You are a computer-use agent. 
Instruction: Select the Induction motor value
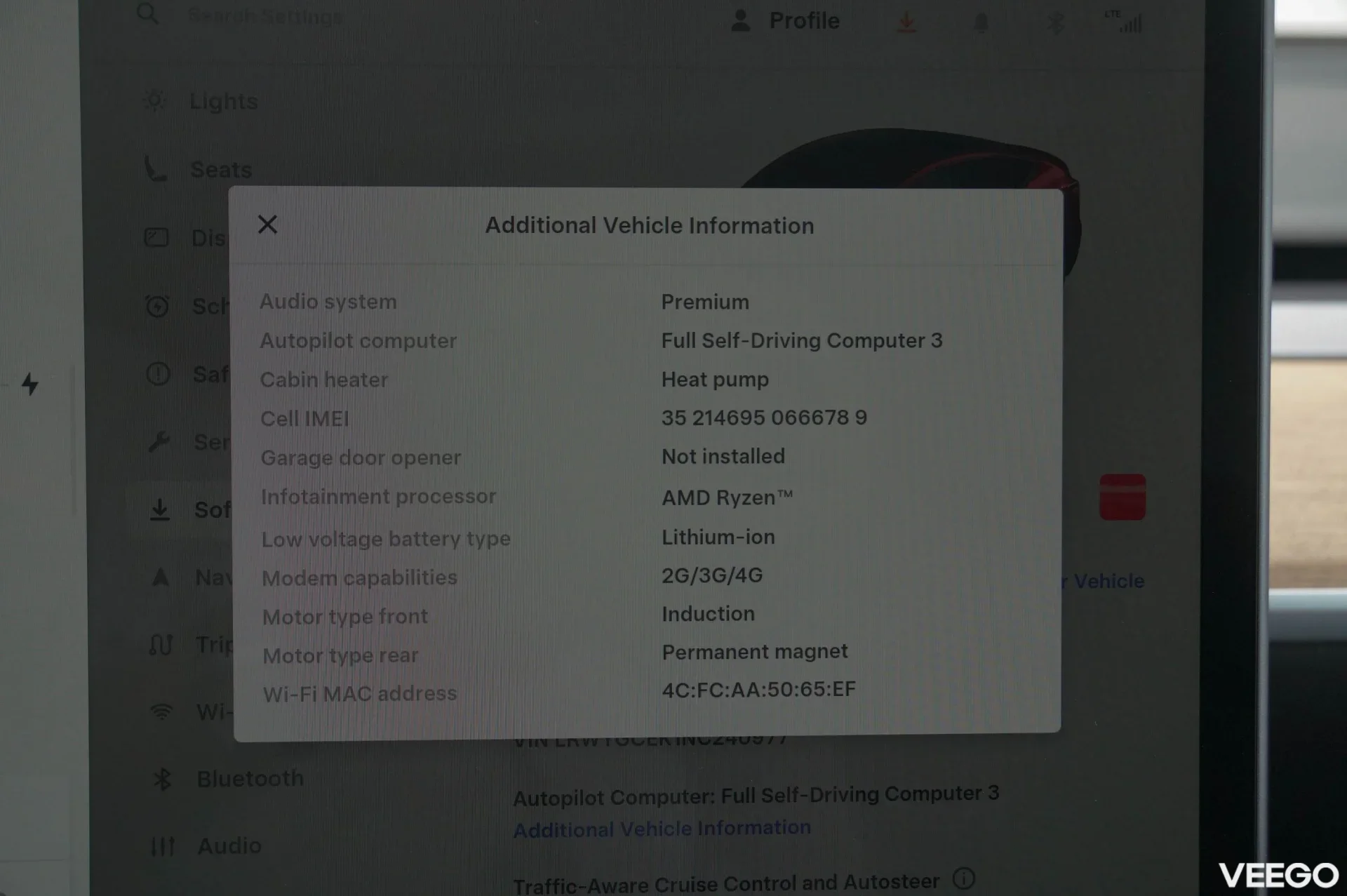tap(709, 614)
